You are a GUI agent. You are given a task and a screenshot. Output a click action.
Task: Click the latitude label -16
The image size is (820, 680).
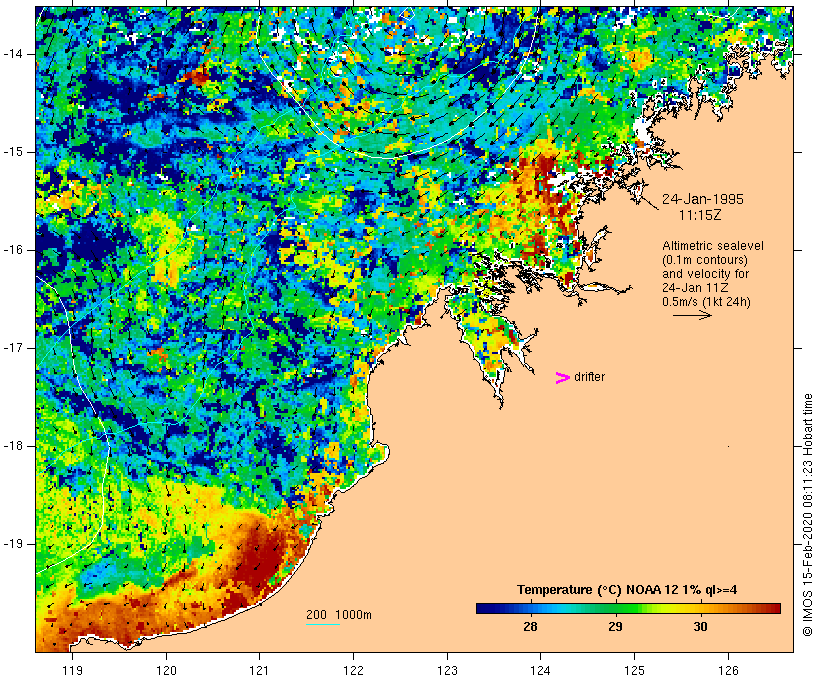point(12,250)
